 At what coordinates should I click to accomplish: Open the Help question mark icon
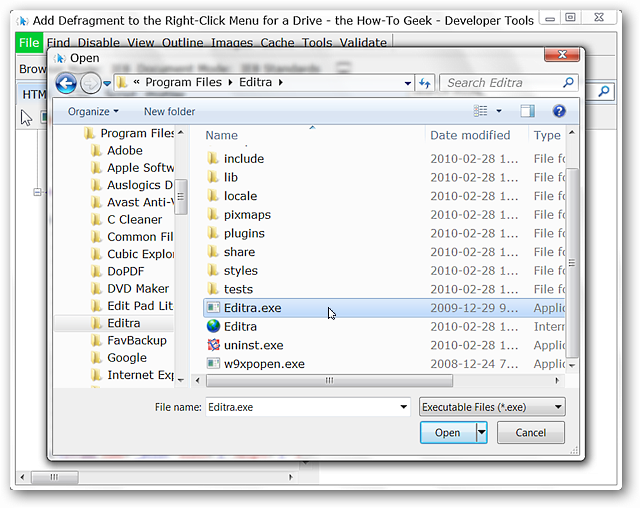559,111
